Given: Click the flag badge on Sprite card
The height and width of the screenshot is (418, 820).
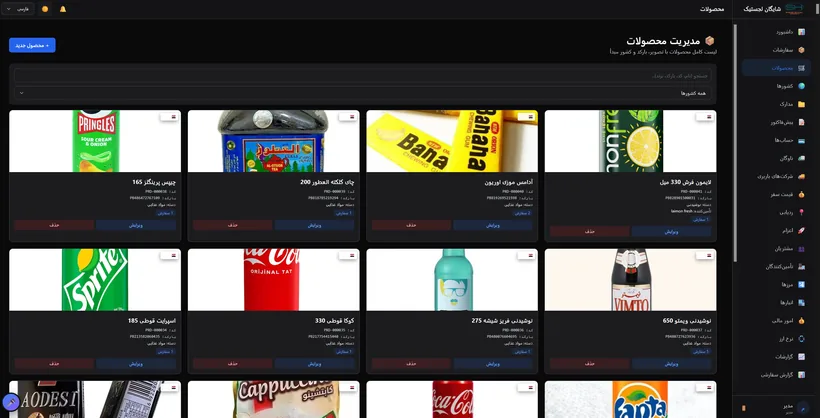Looking at the screenshot, I should (x=169, y=256).
